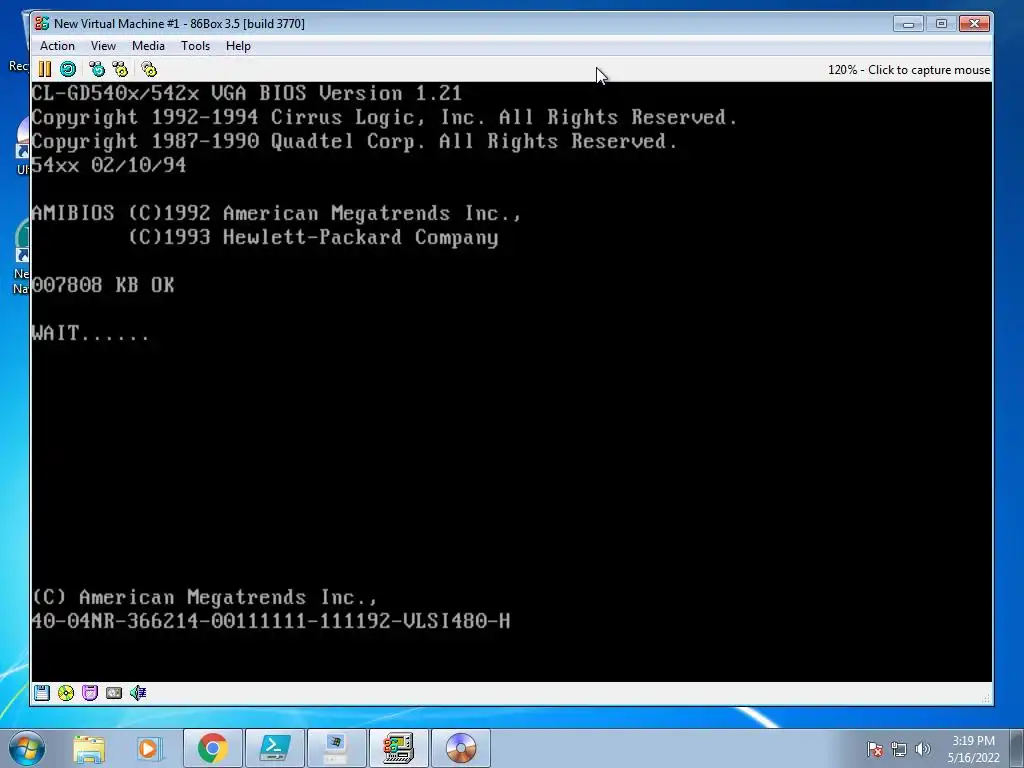Maximize the 86Box window

pyautogui.click(x=941, y=24)
